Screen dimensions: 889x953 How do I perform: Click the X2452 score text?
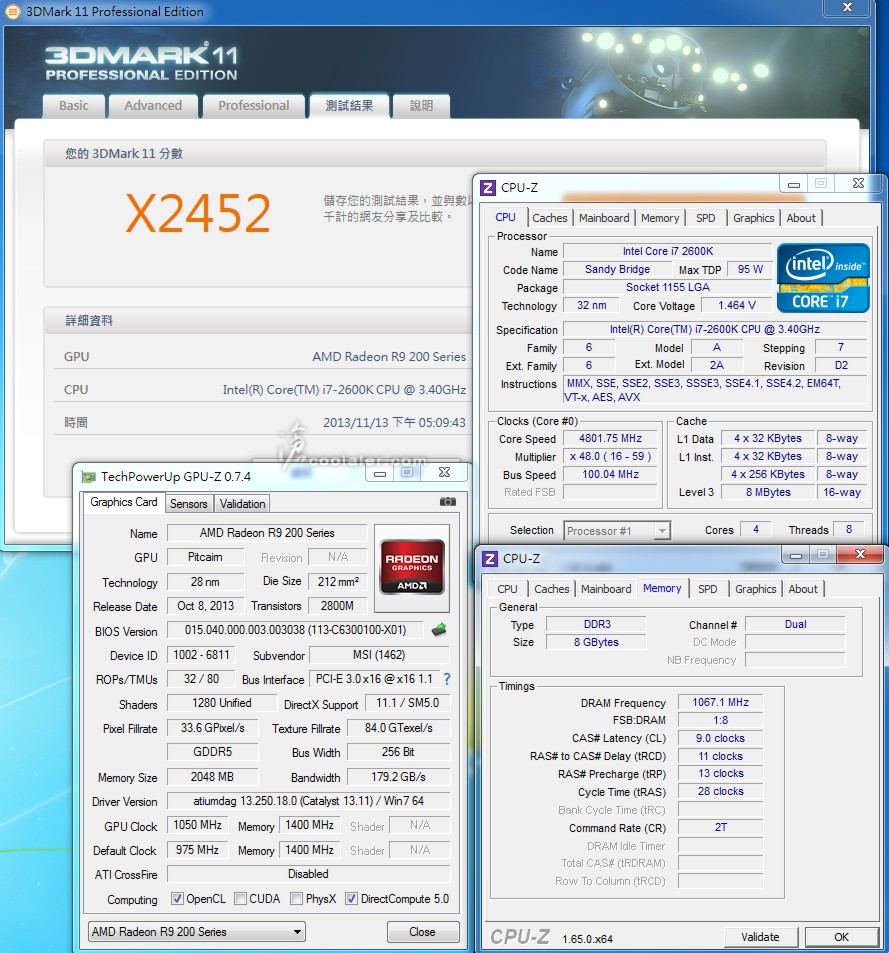[x=197, y=213]
